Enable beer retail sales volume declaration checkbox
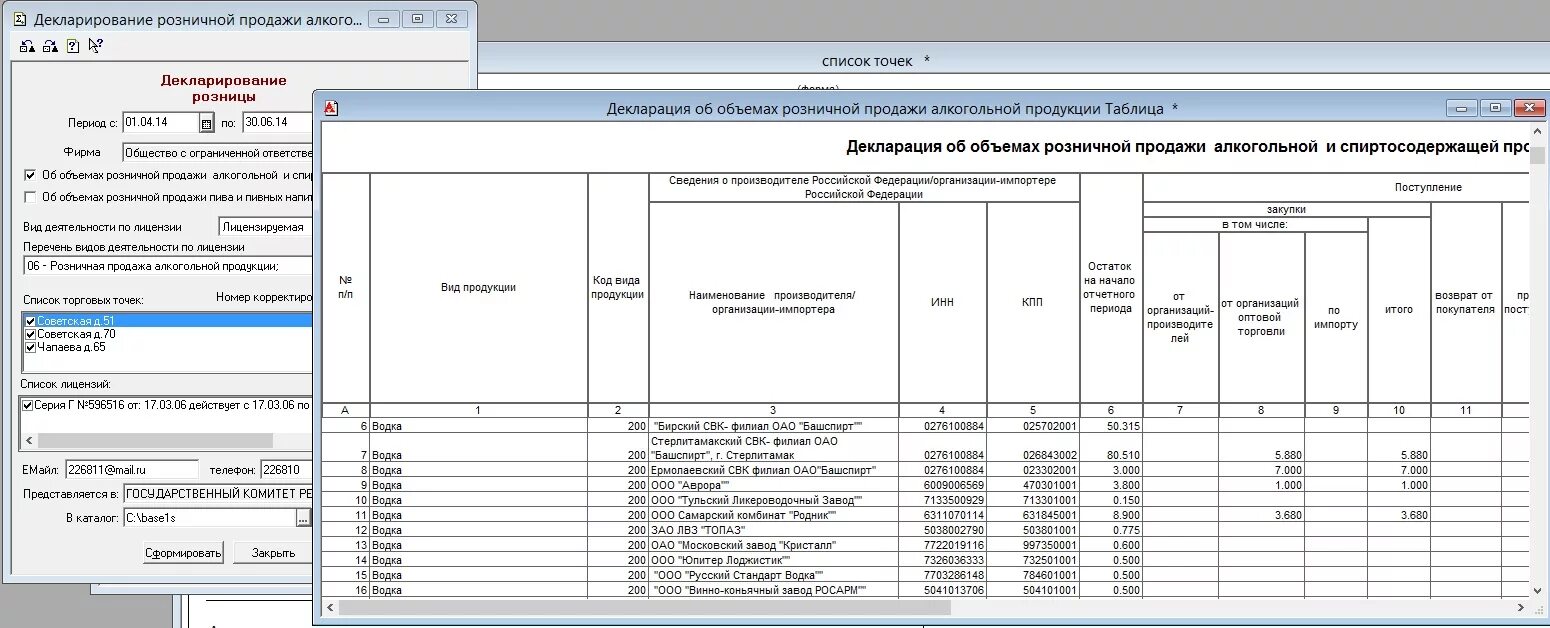 click(30, 197)
